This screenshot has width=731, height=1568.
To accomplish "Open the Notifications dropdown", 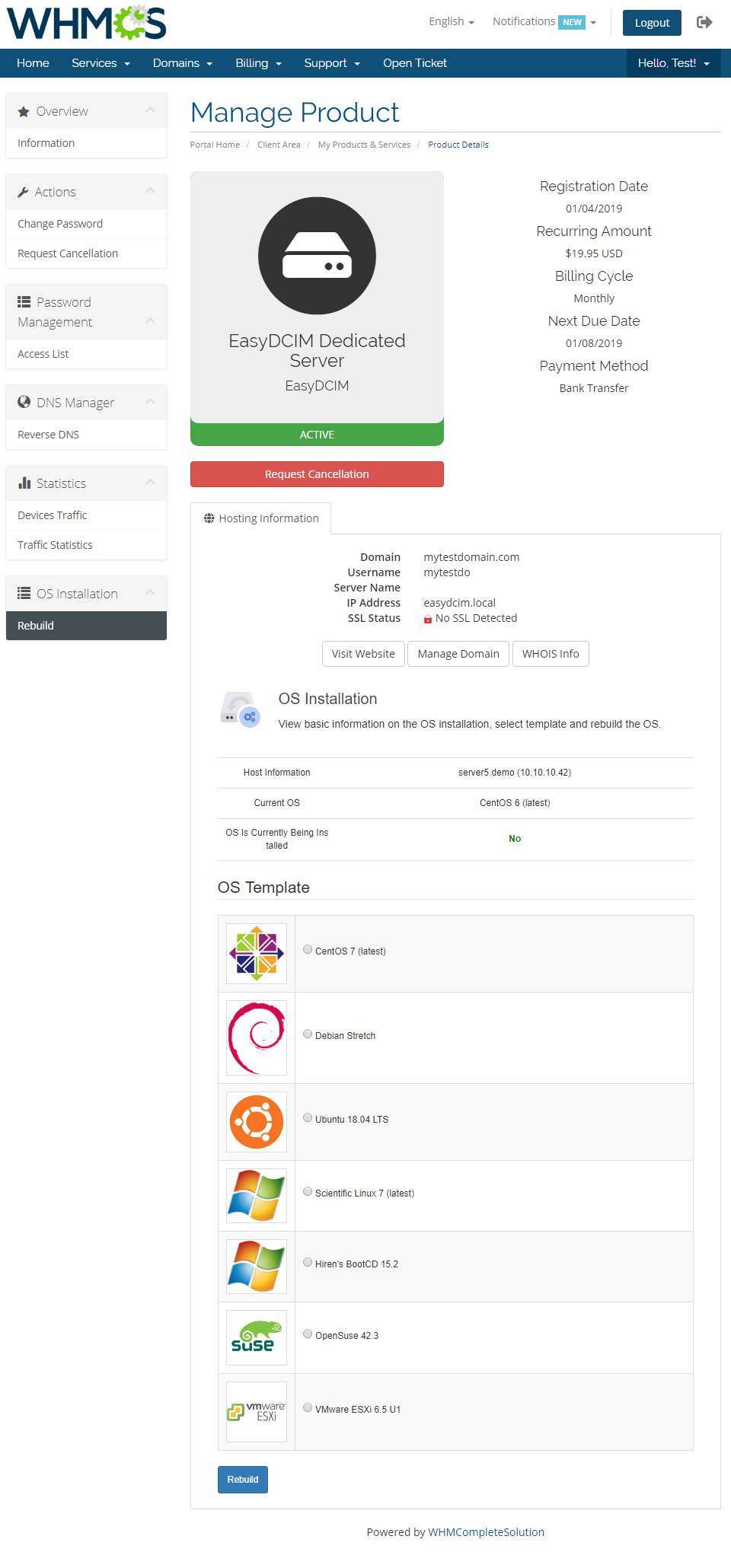I will click(x=544, y=21).
